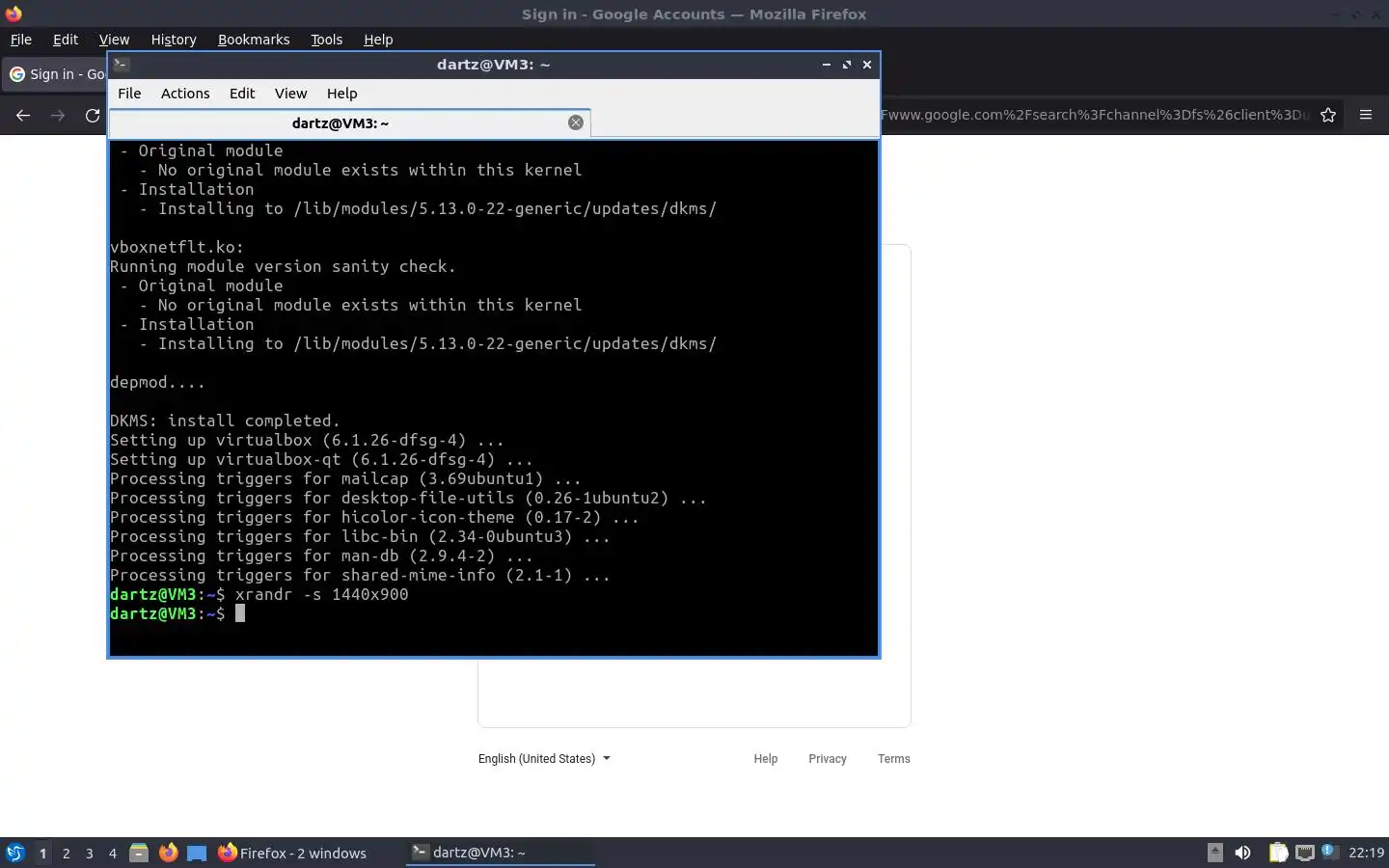Open the Firefox Edit menu

66,40
